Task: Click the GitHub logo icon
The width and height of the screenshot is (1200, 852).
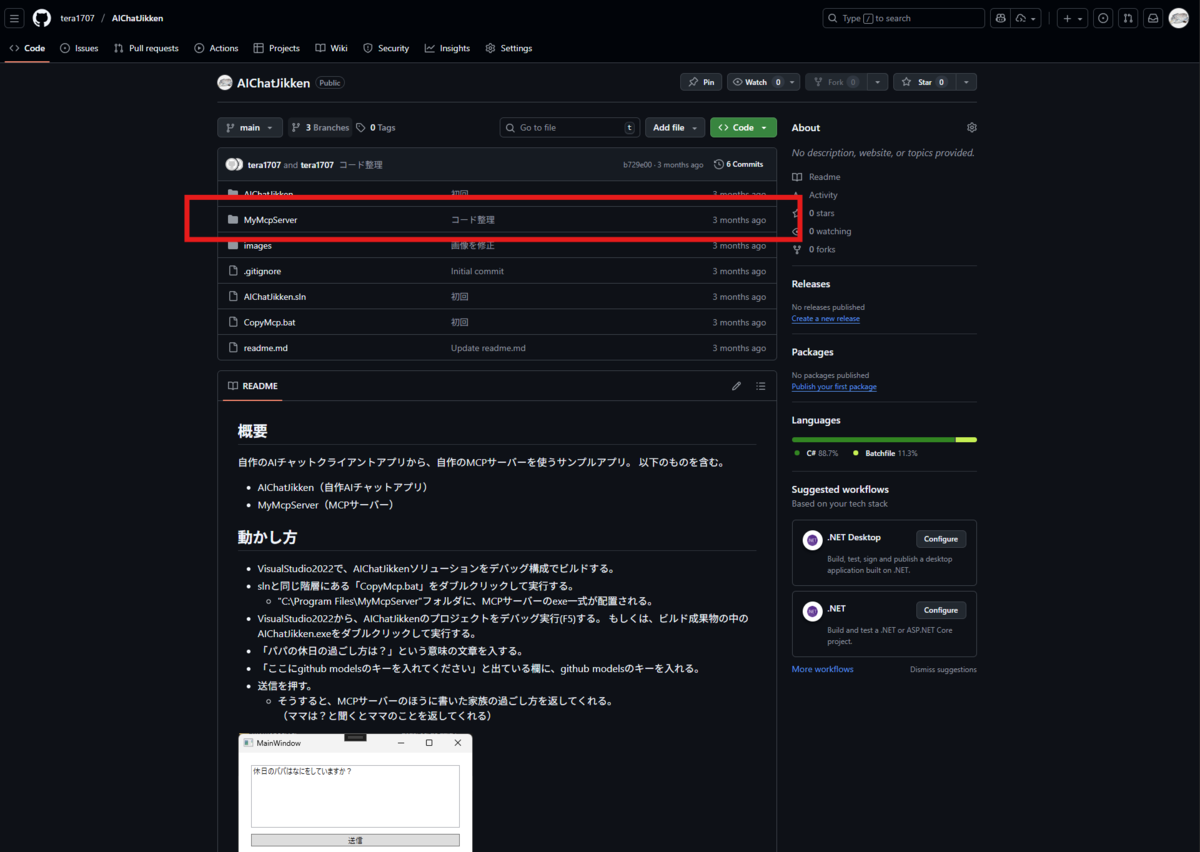Action: click(x=42, y=18)
